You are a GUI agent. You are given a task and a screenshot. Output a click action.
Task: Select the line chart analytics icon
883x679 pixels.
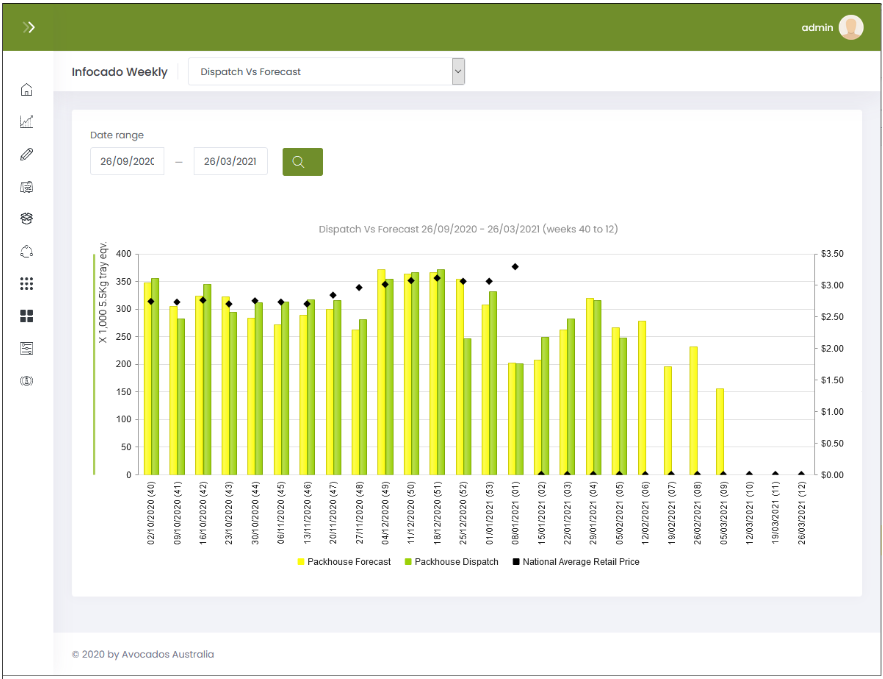point(27,121)
